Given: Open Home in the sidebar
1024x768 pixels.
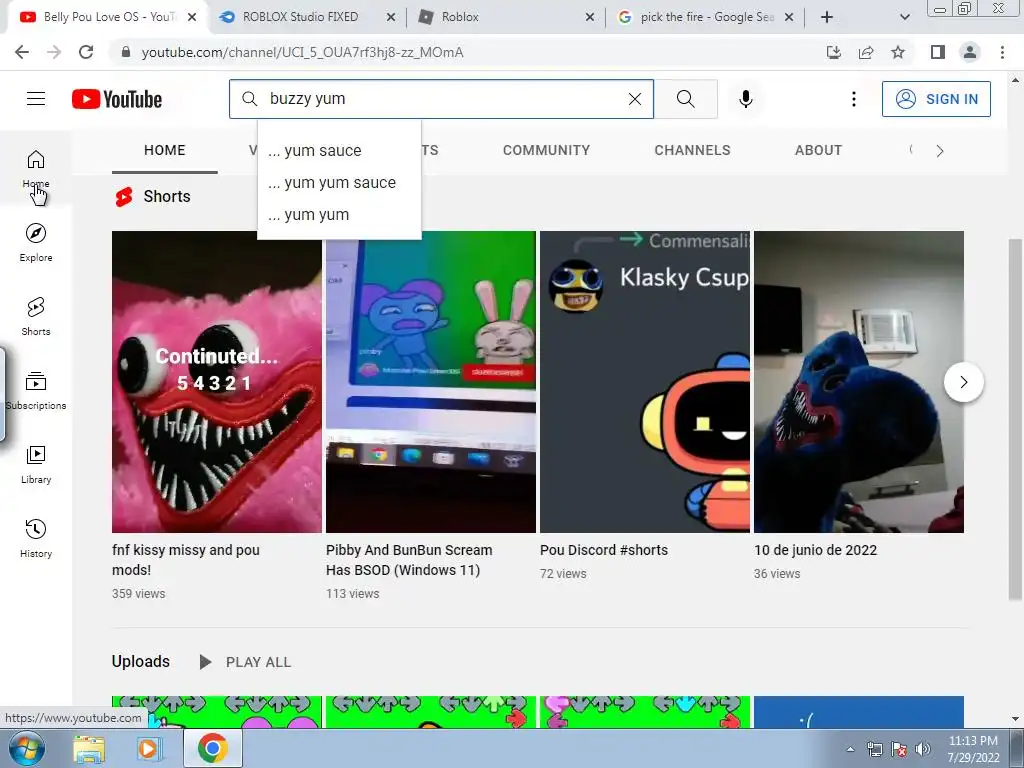Looking at the screenshot, I should [x=36, y=168].
